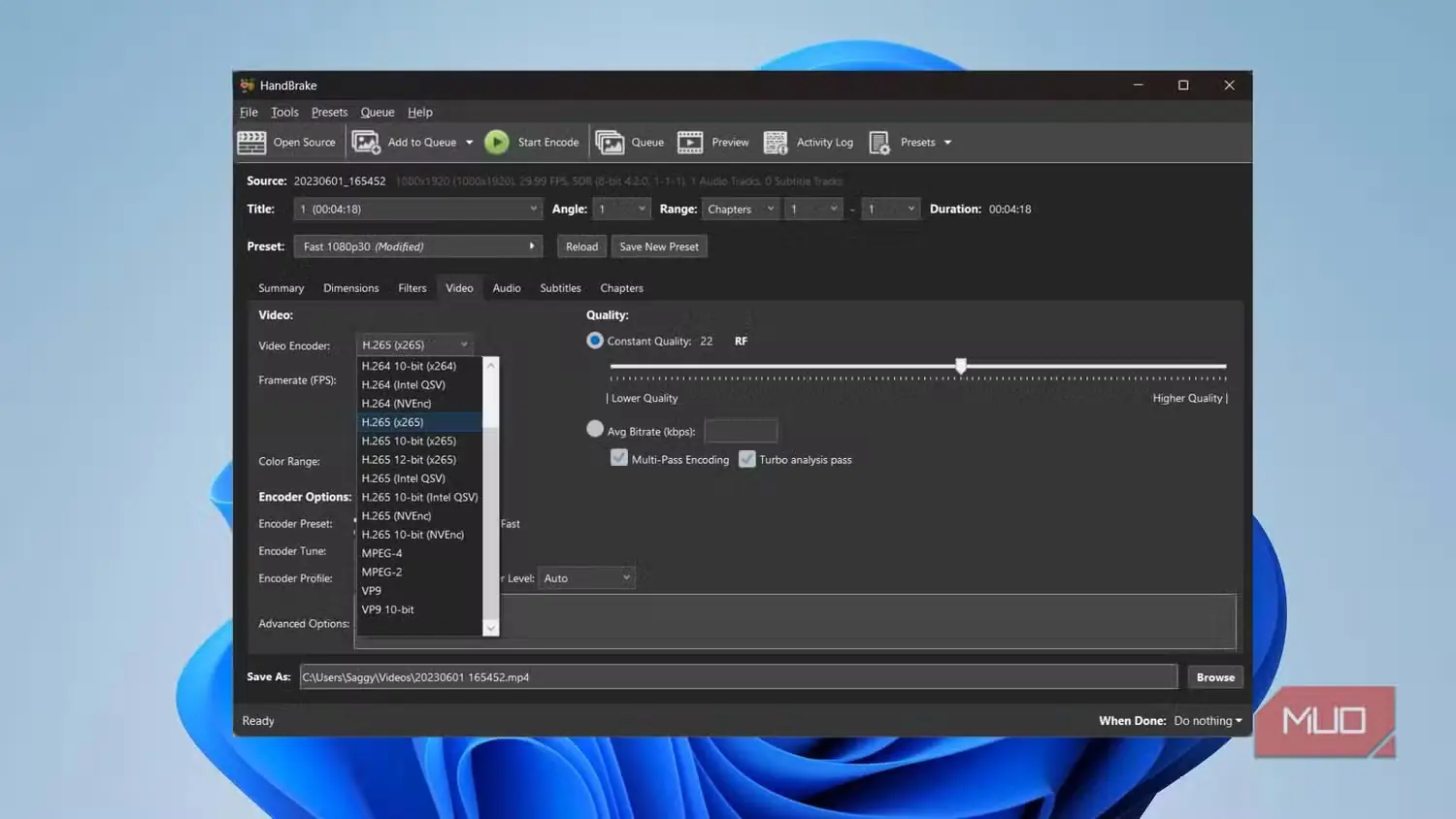Click the green Start Encode play icon

click(496, 143)
